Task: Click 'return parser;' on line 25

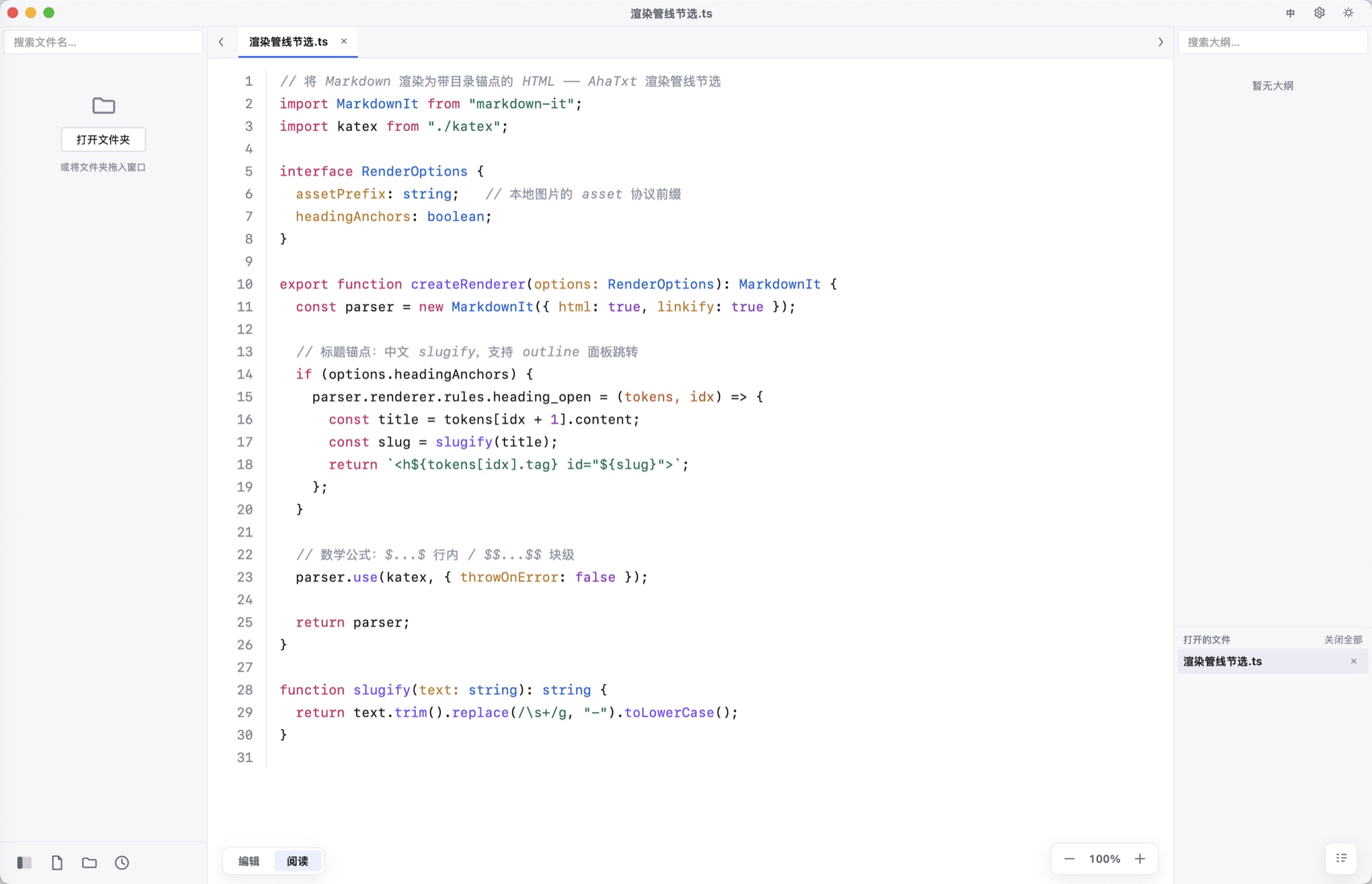Action: (x=353, y=622)
